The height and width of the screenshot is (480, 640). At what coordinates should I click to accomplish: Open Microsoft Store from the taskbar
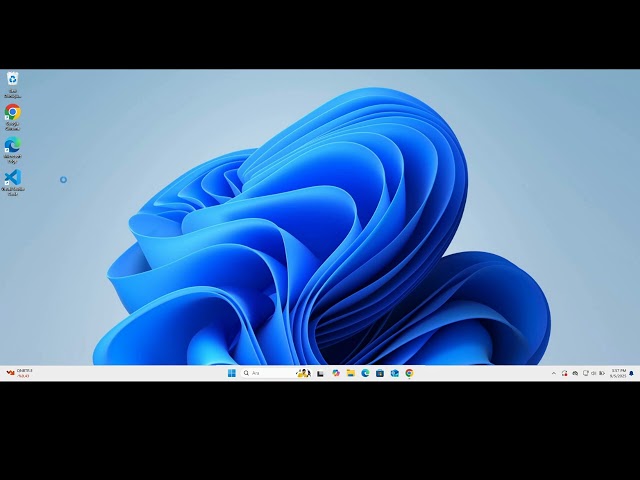[380, 373]
